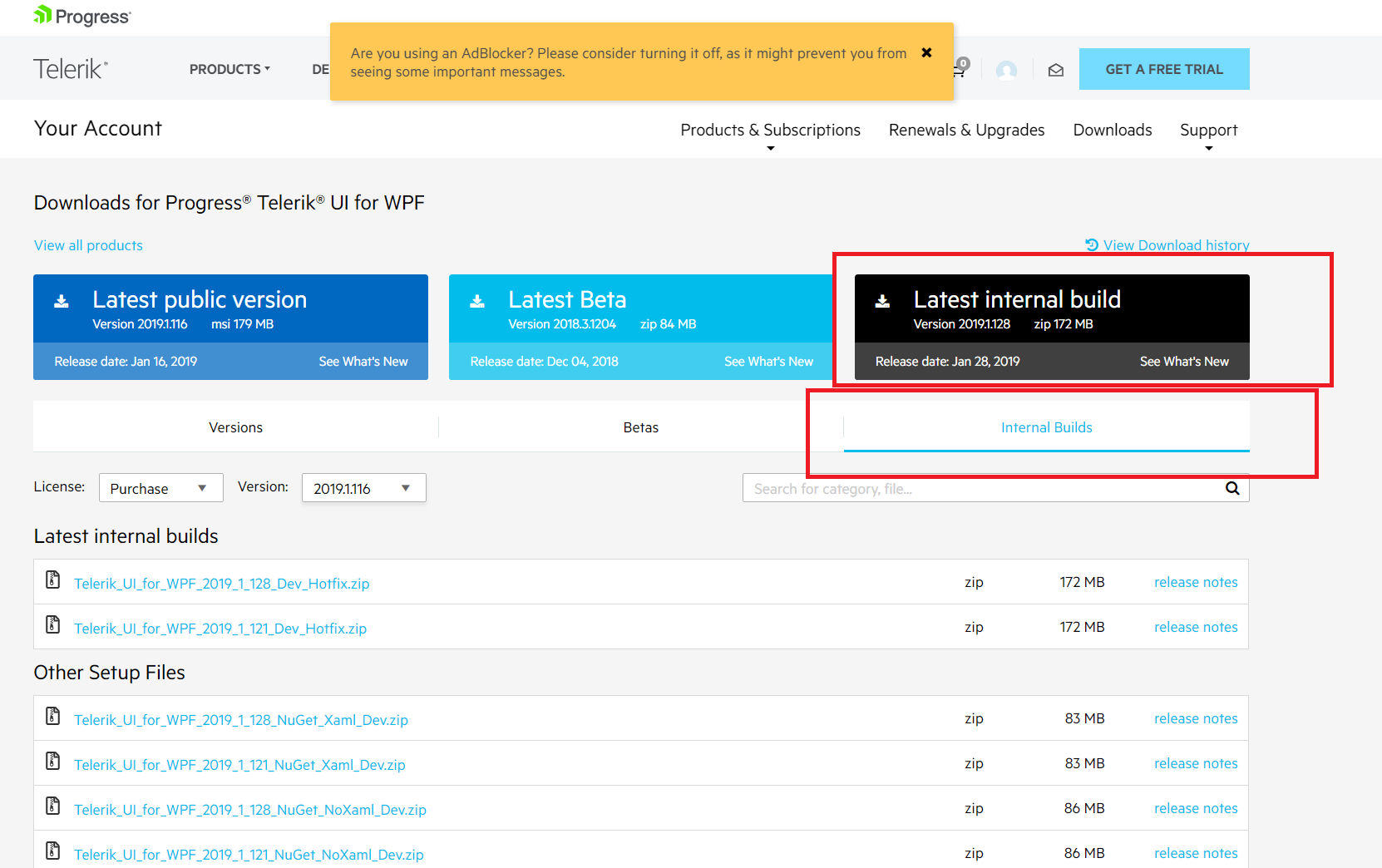The image size is (1382, 868).
Task: Click the Your Account heading
Action: click(98, 128)
